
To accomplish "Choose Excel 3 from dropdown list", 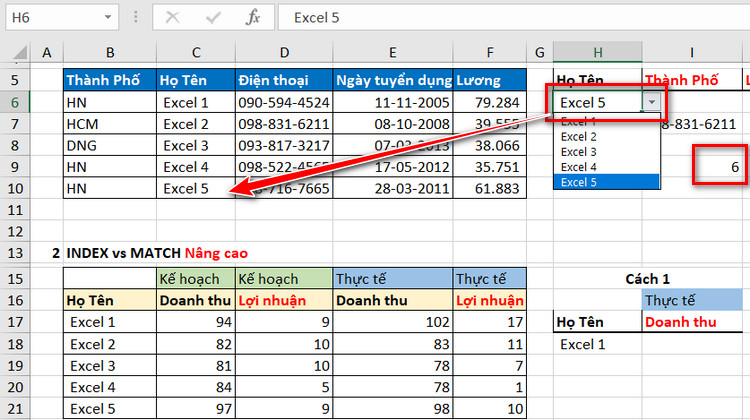I will [606, 152].
